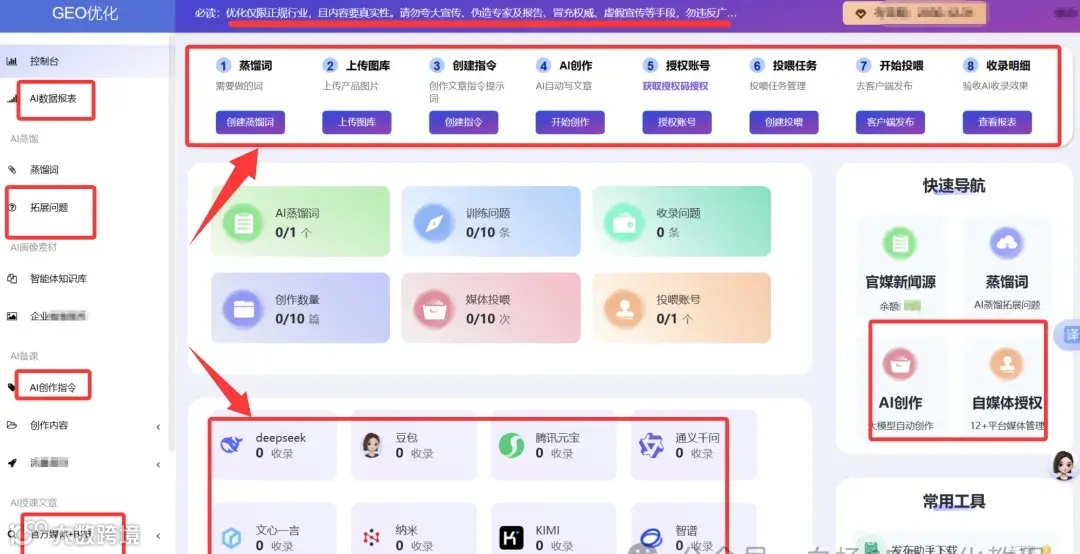Click the 客户端发布 button

point(891,122)
